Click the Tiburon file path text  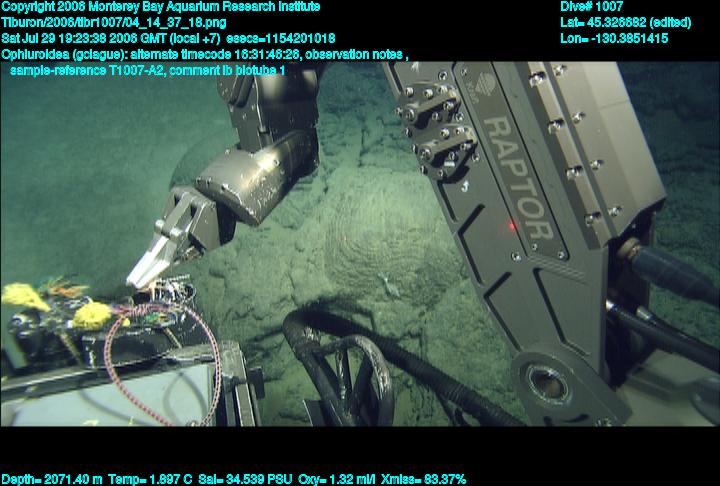pos(113,23)
